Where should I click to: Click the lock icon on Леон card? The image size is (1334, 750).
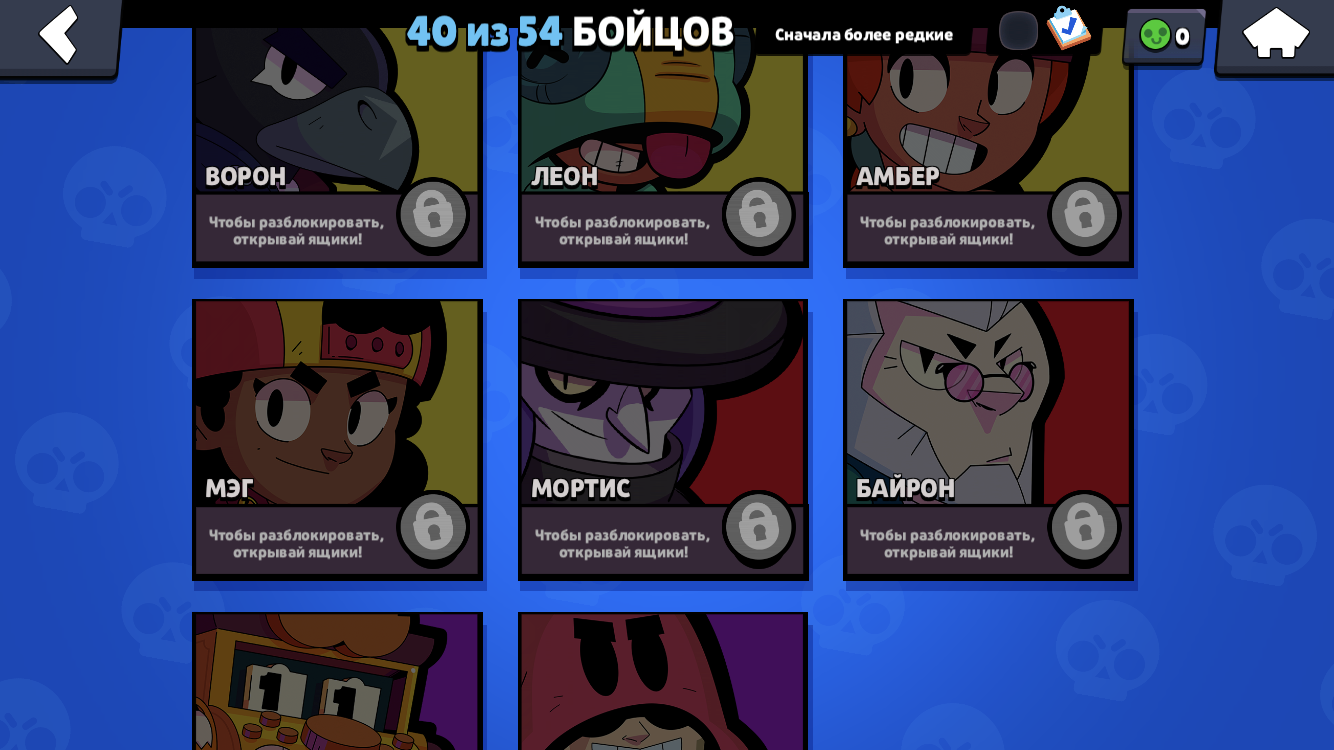[759, 214]
